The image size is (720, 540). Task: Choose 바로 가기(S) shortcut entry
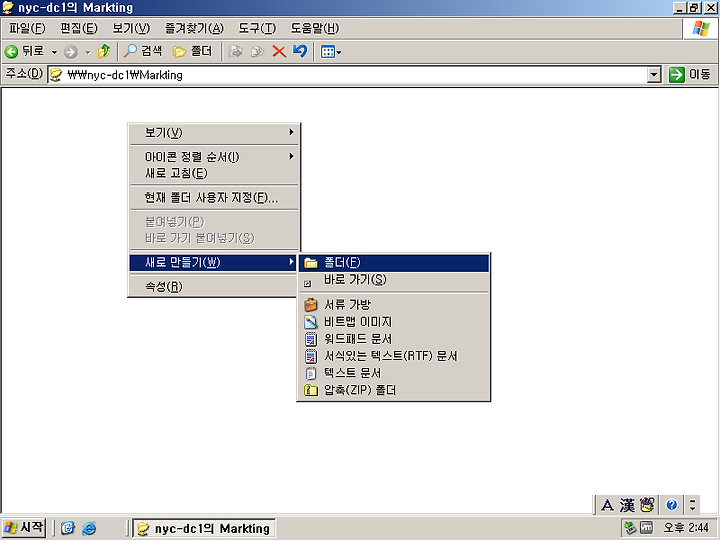click(x=394, y=280)
